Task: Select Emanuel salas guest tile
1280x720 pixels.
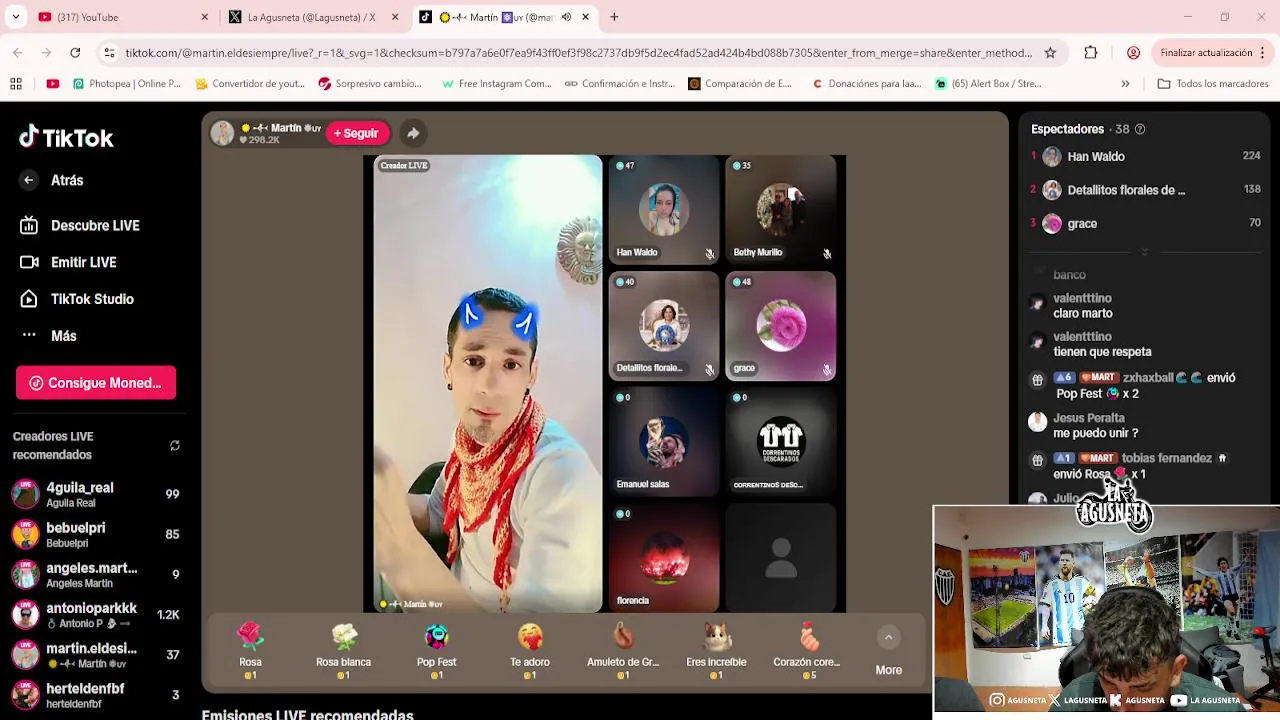Action: click(664, 442)
